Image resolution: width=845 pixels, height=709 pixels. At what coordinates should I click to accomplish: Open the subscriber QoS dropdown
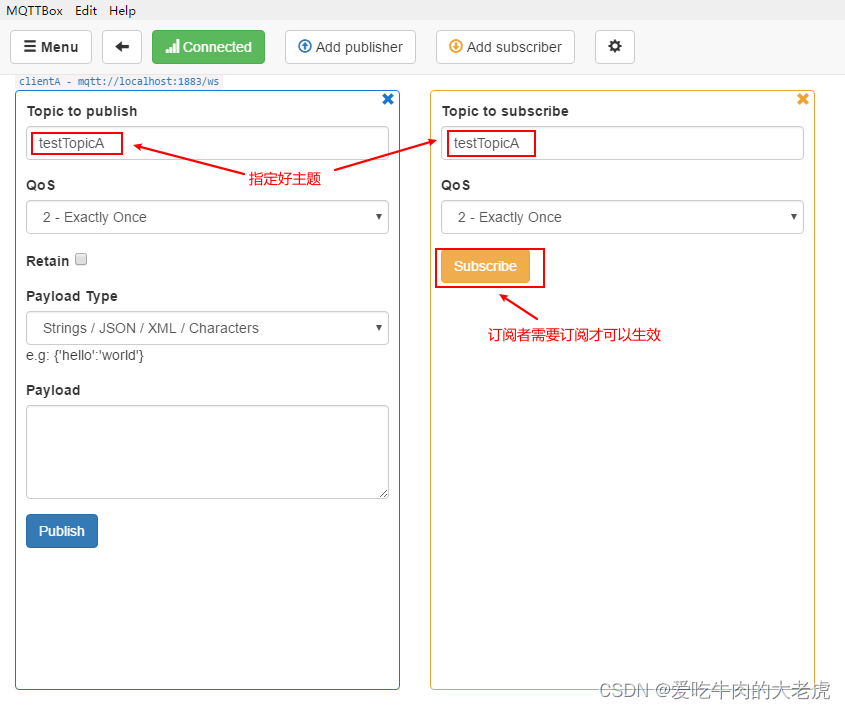622,217
